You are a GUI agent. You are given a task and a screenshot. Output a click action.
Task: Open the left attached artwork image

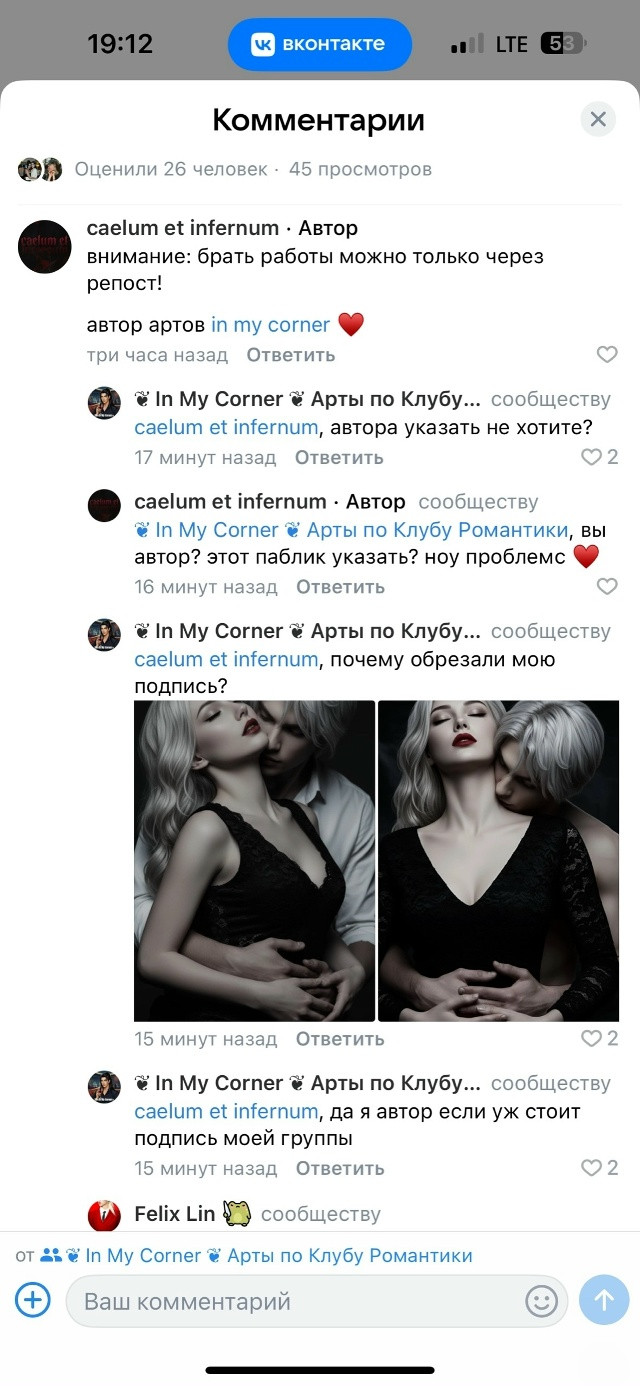point(255,860)
